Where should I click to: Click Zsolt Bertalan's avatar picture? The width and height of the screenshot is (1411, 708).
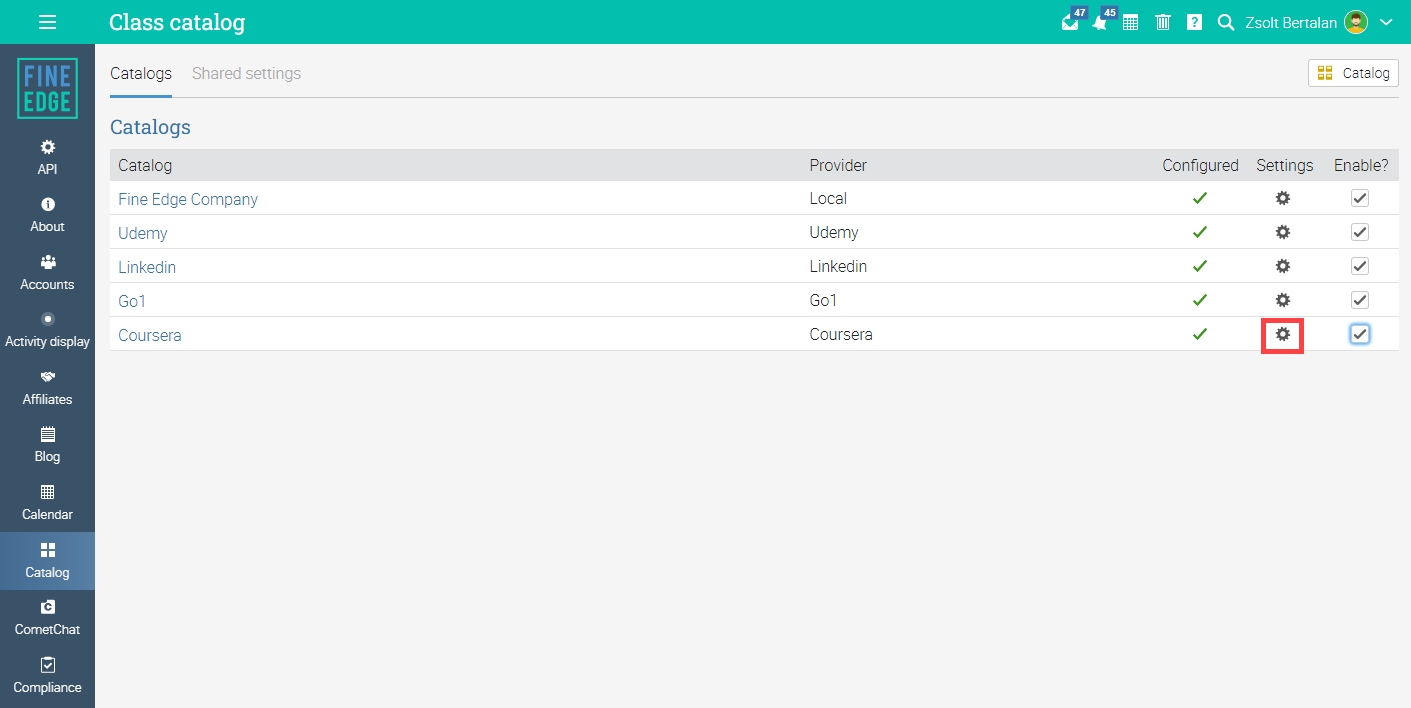(x=1356, y=22)
